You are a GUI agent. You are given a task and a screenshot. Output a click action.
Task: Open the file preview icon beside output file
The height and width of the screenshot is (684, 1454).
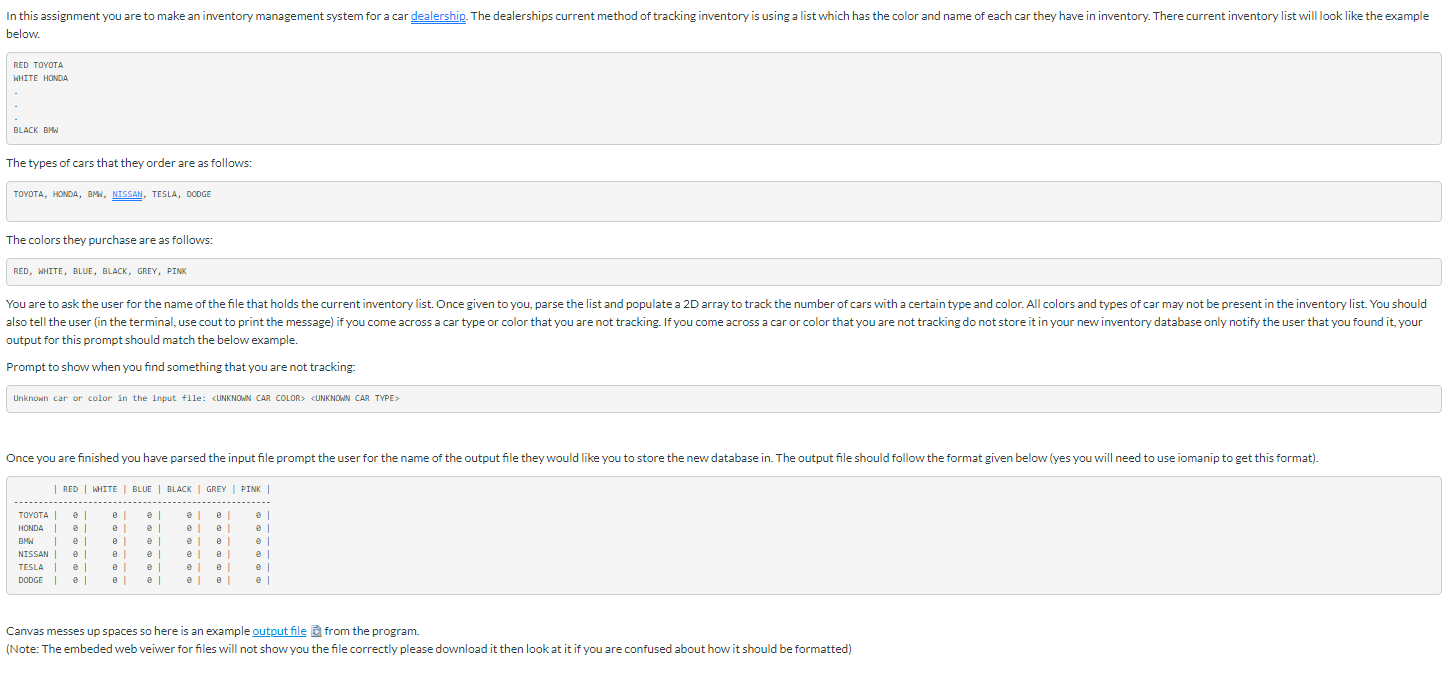(x=316, y=631)
